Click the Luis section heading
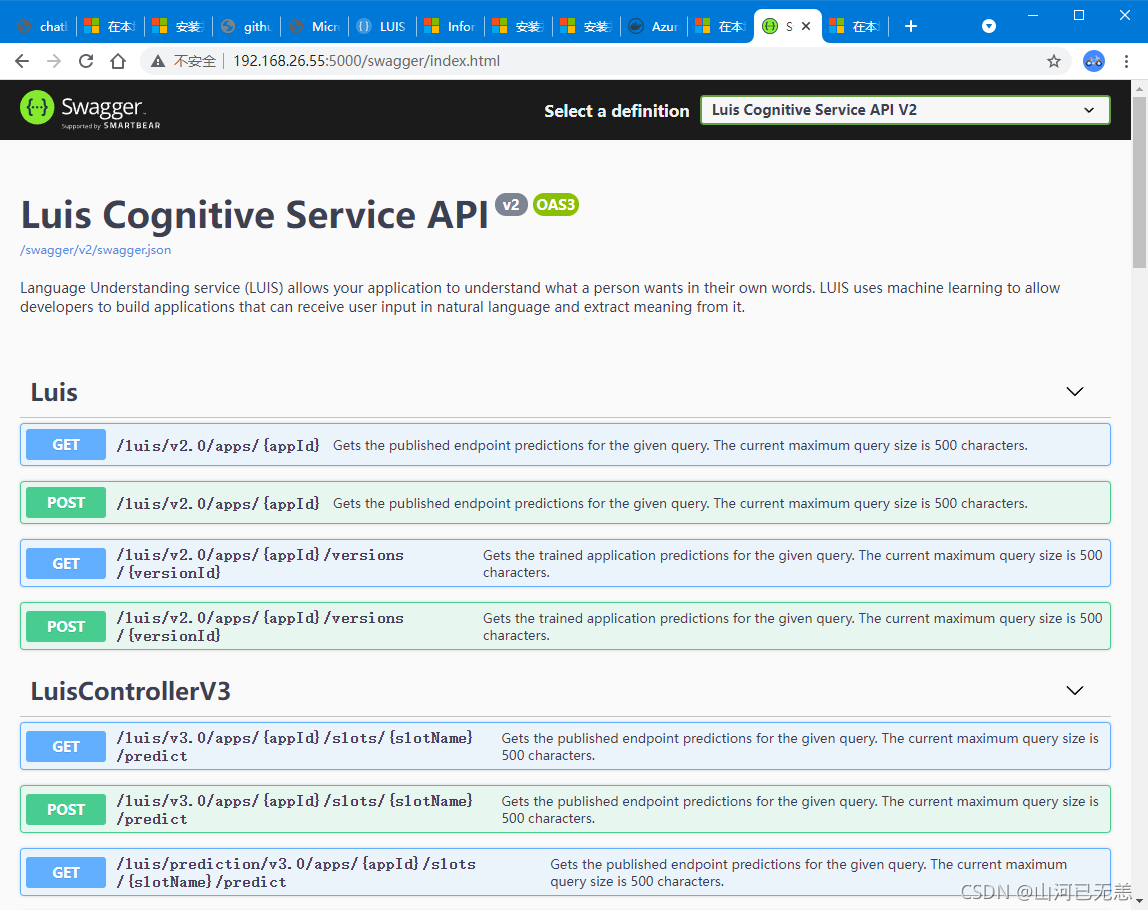Image resolution: width=1148 pixels, height=910 pixels. pos(53,392)
